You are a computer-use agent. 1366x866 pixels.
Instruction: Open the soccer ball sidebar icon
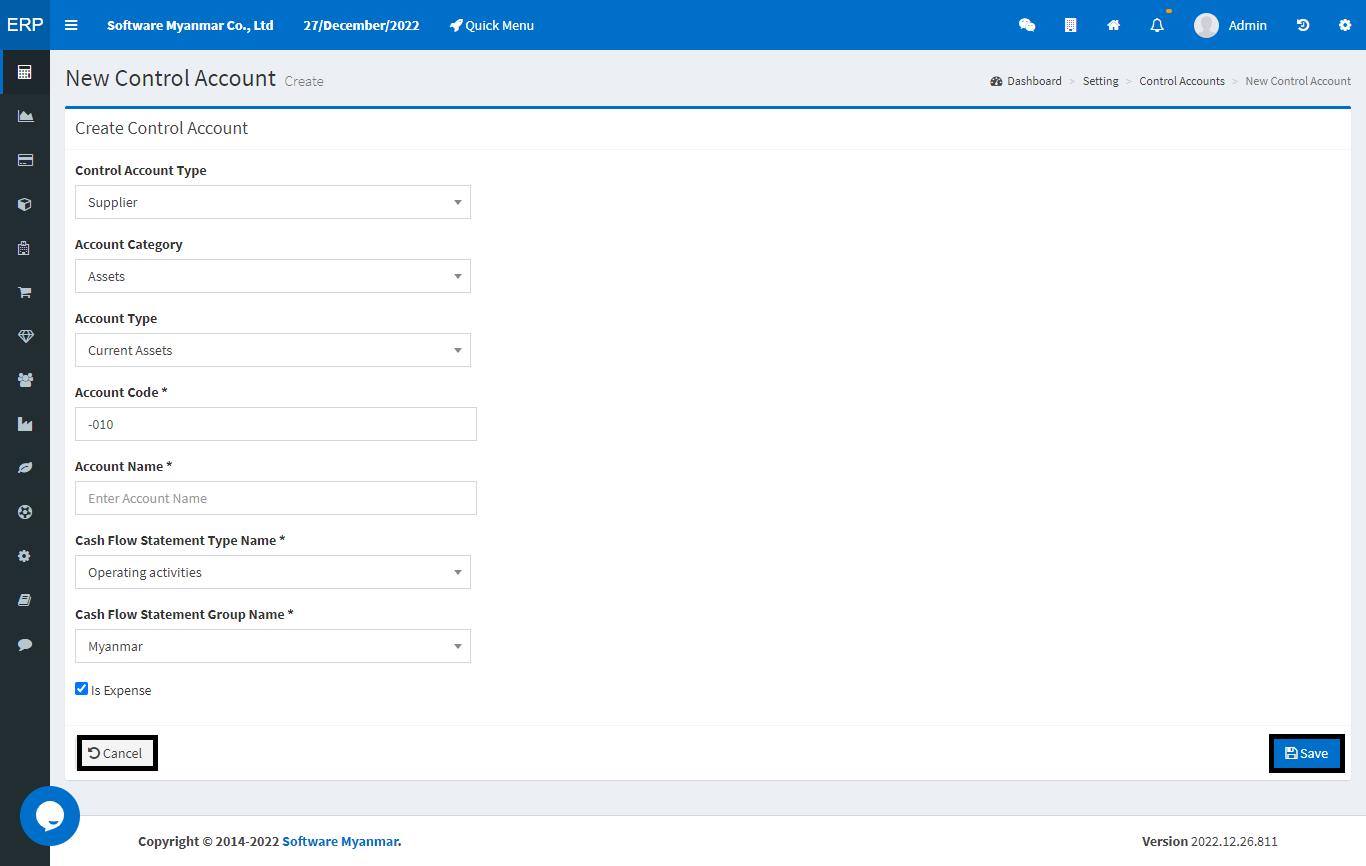point(25,512)
